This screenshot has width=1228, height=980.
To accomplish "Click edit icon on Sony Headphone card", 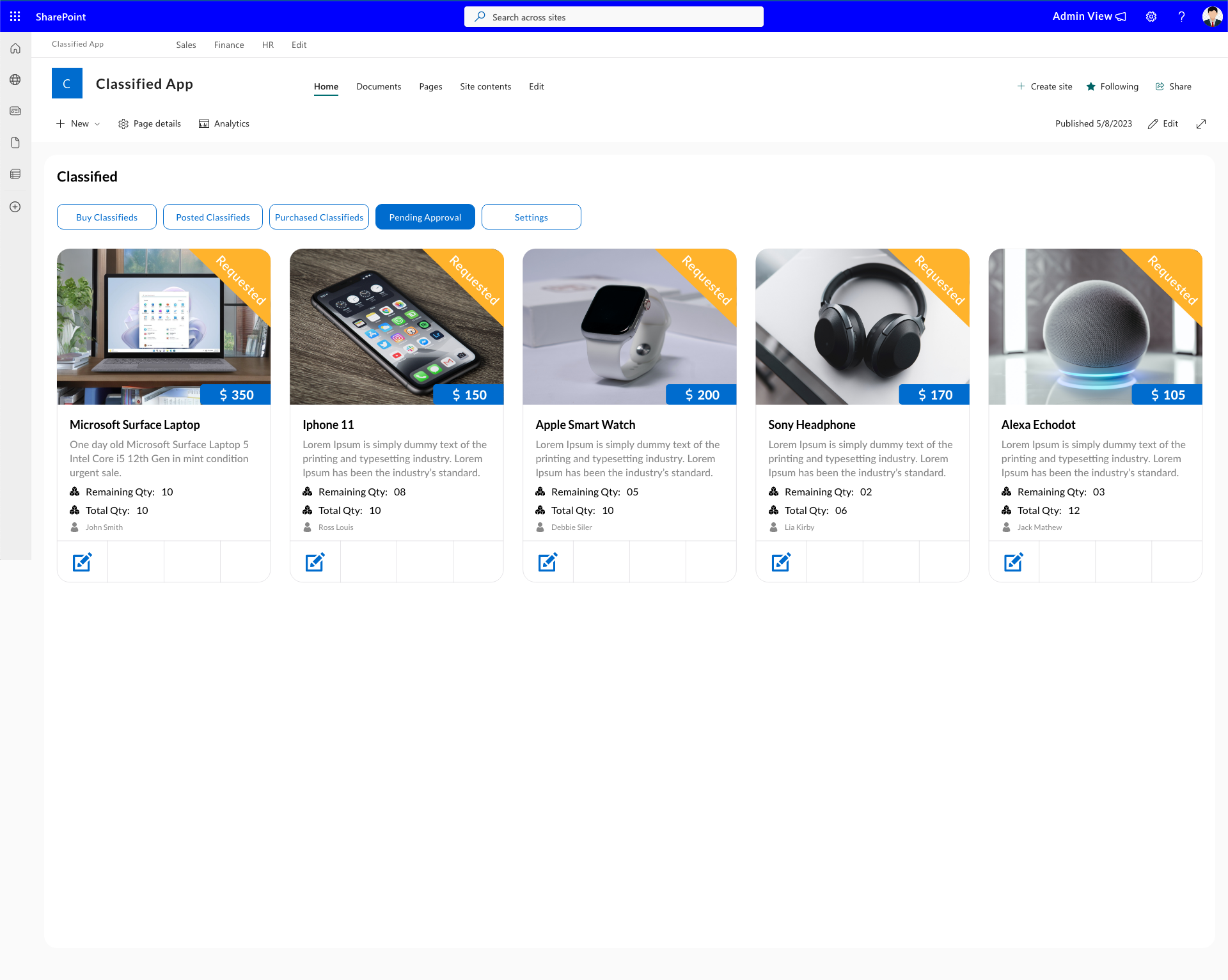I will coord(781,562).
